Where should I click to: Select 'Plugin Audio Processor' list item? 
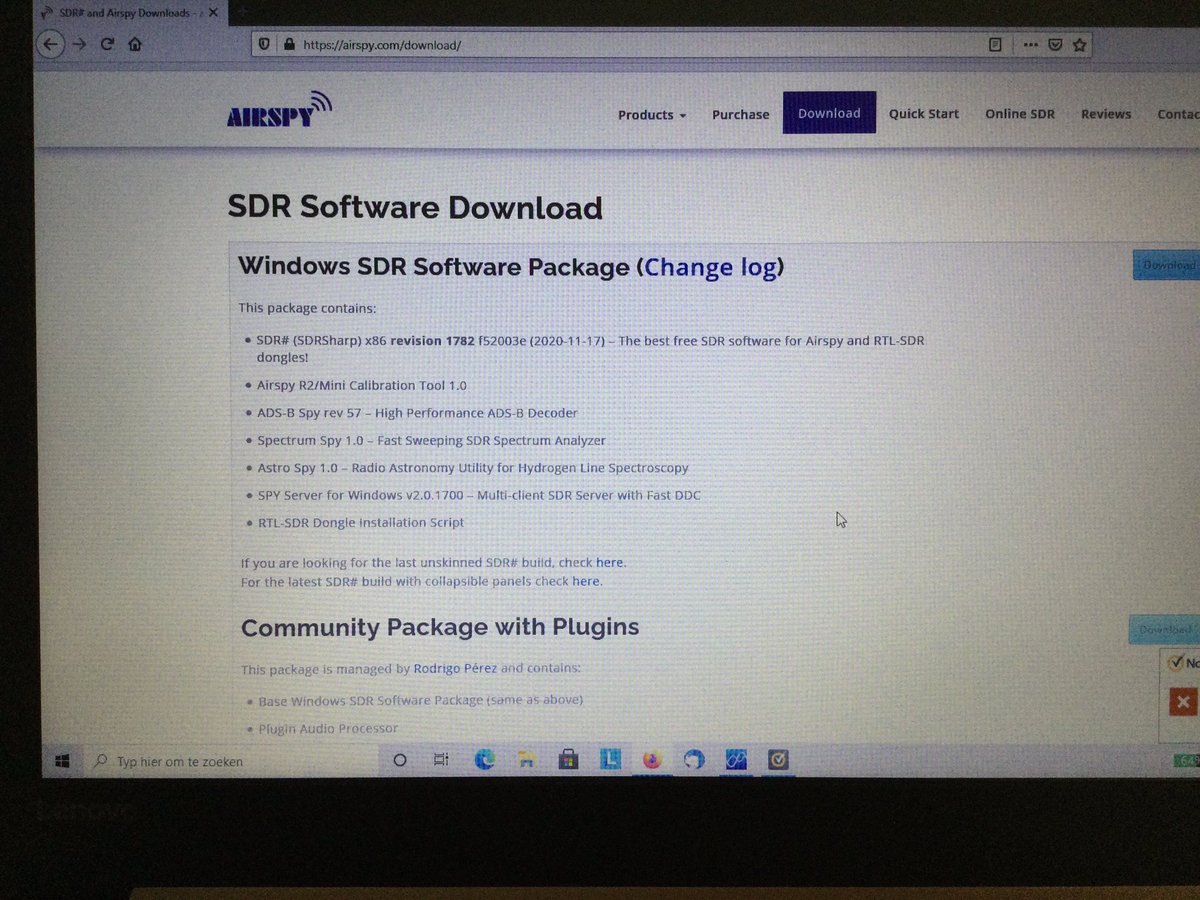(328, 728)
